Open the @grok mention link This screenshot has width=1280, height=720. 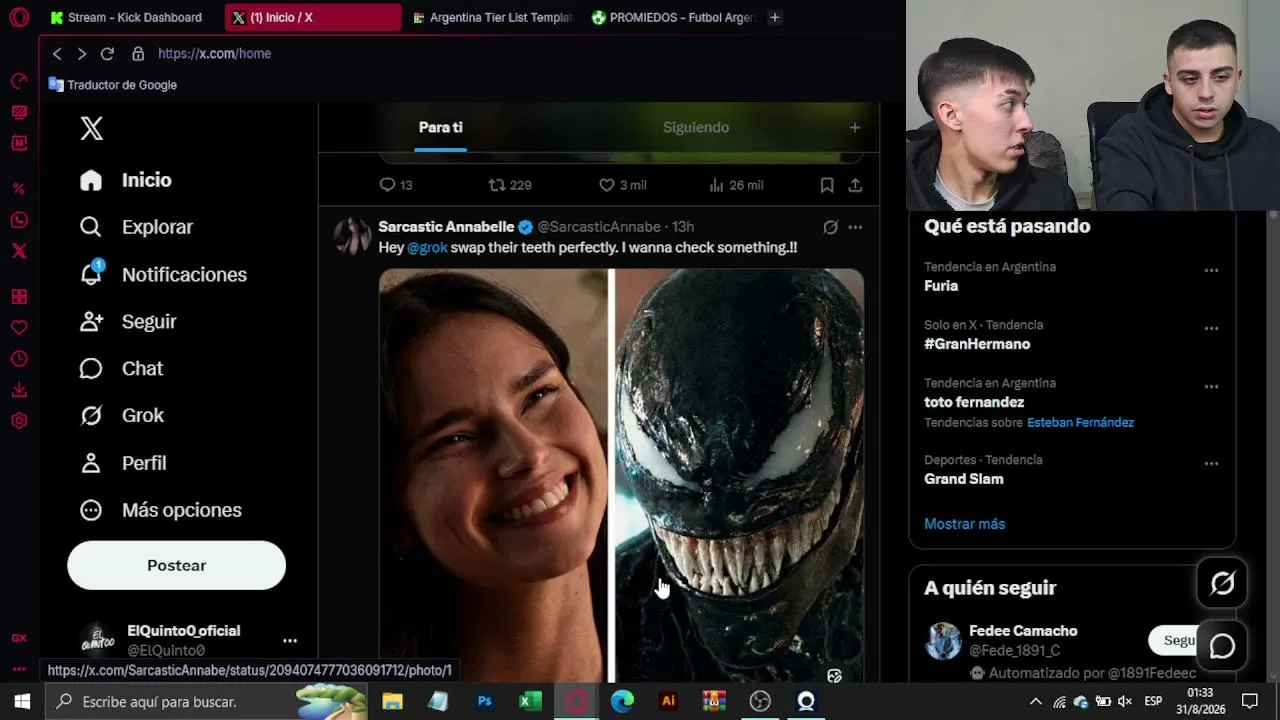click(x=427, y=247)
